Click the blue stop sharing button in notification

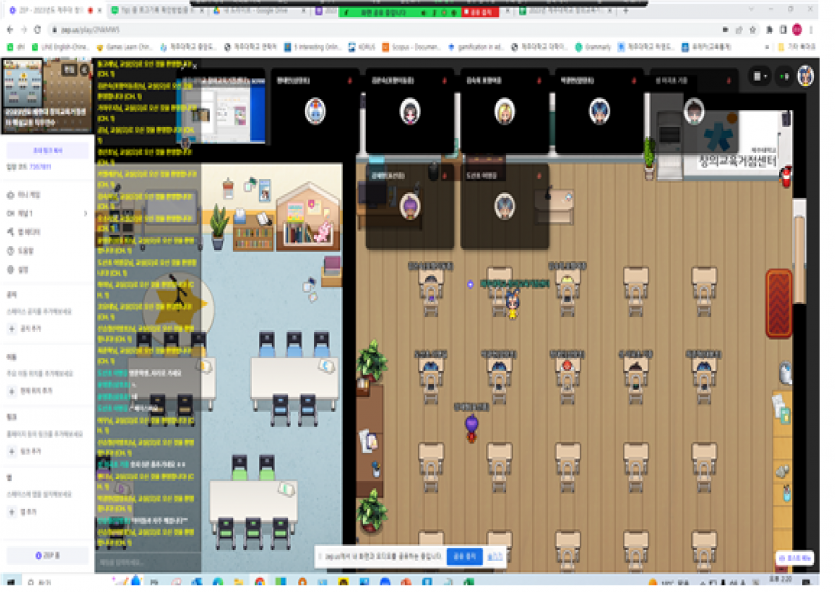coord(464,556)
